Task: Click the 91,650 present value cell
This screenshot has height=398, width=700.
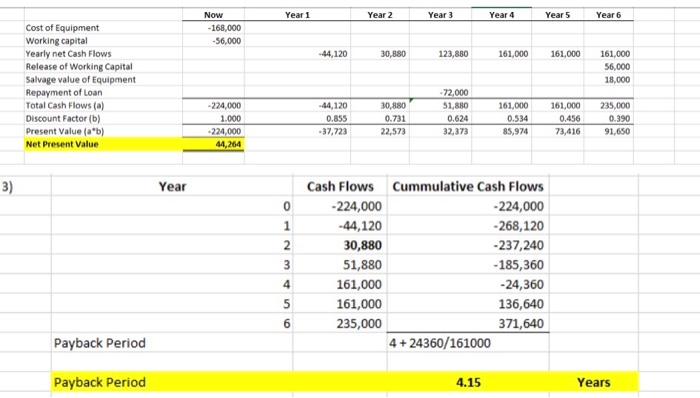Action: tap(617, 131)
